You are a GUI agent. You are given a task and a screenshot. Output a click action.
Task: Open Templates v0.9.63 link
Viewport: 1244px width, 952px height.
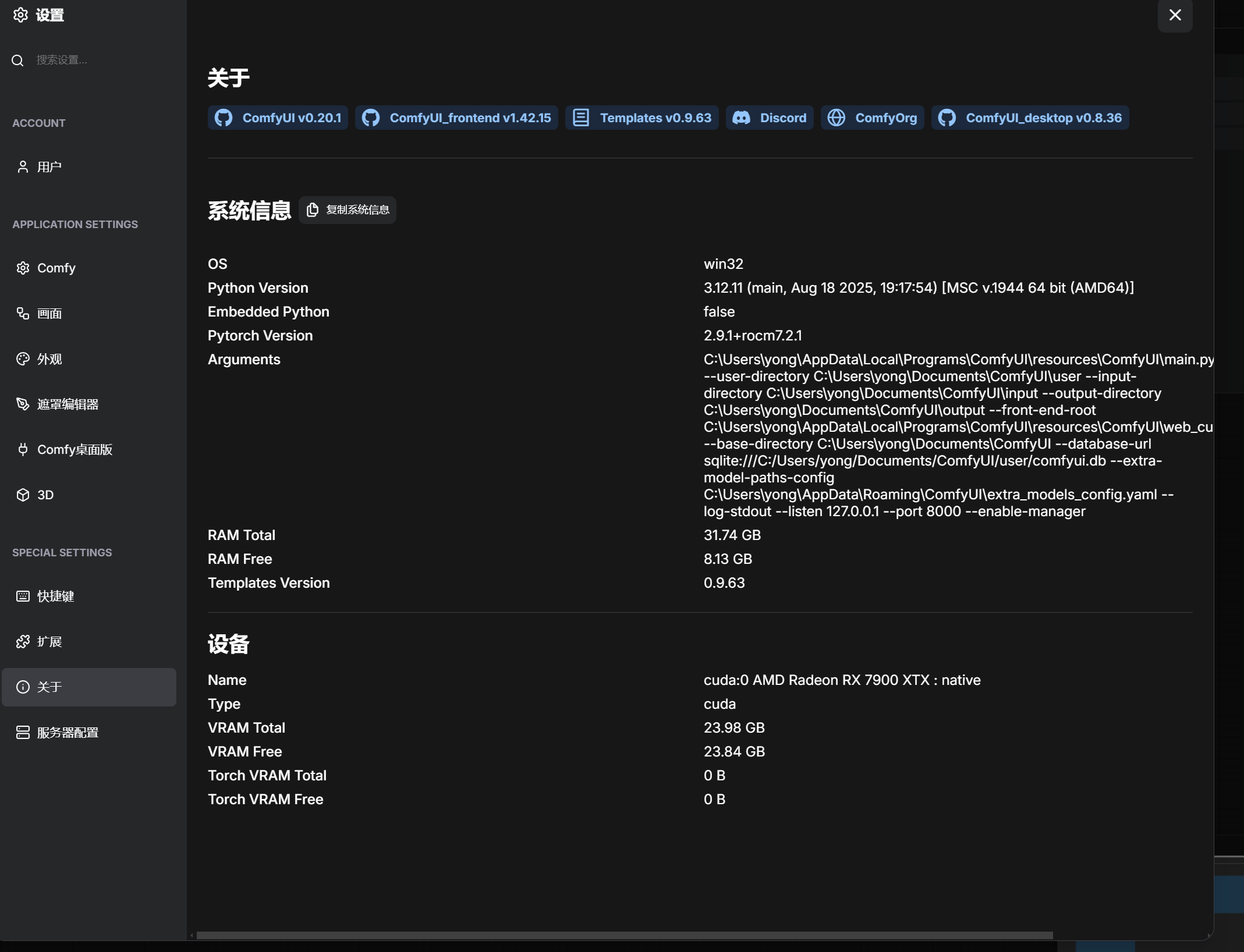pos(642,118)
